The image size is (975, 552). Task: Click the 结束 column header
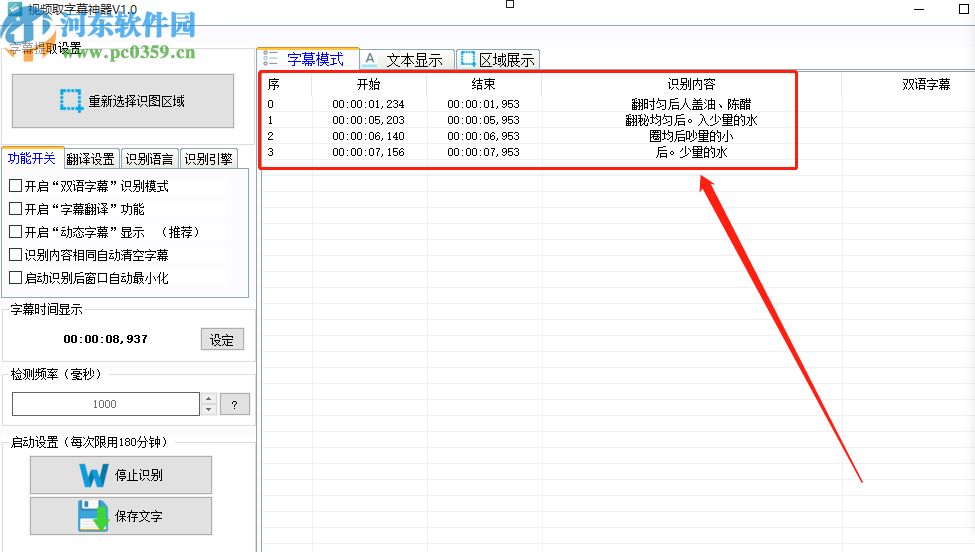tap(484, 84)
